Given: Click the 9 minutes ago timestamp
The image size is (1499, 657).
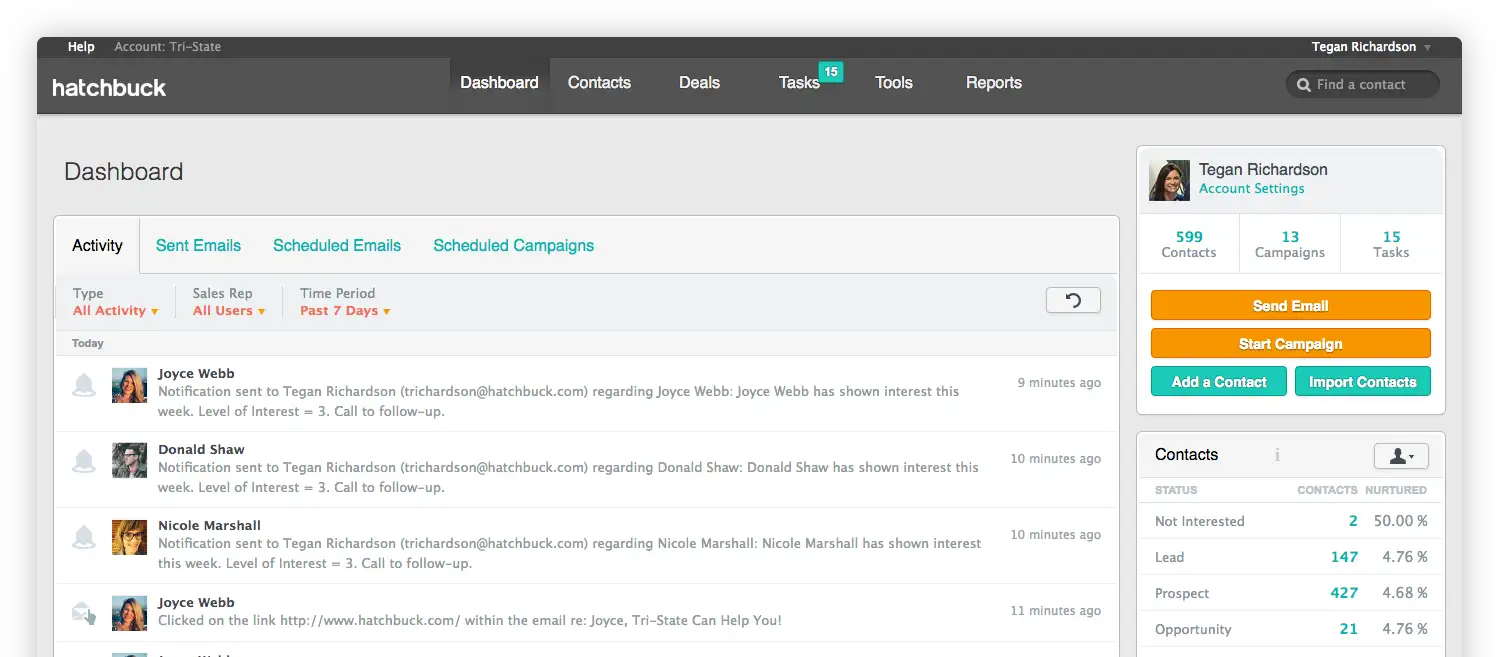Looking at the screenshot, I should [1059, 383].
